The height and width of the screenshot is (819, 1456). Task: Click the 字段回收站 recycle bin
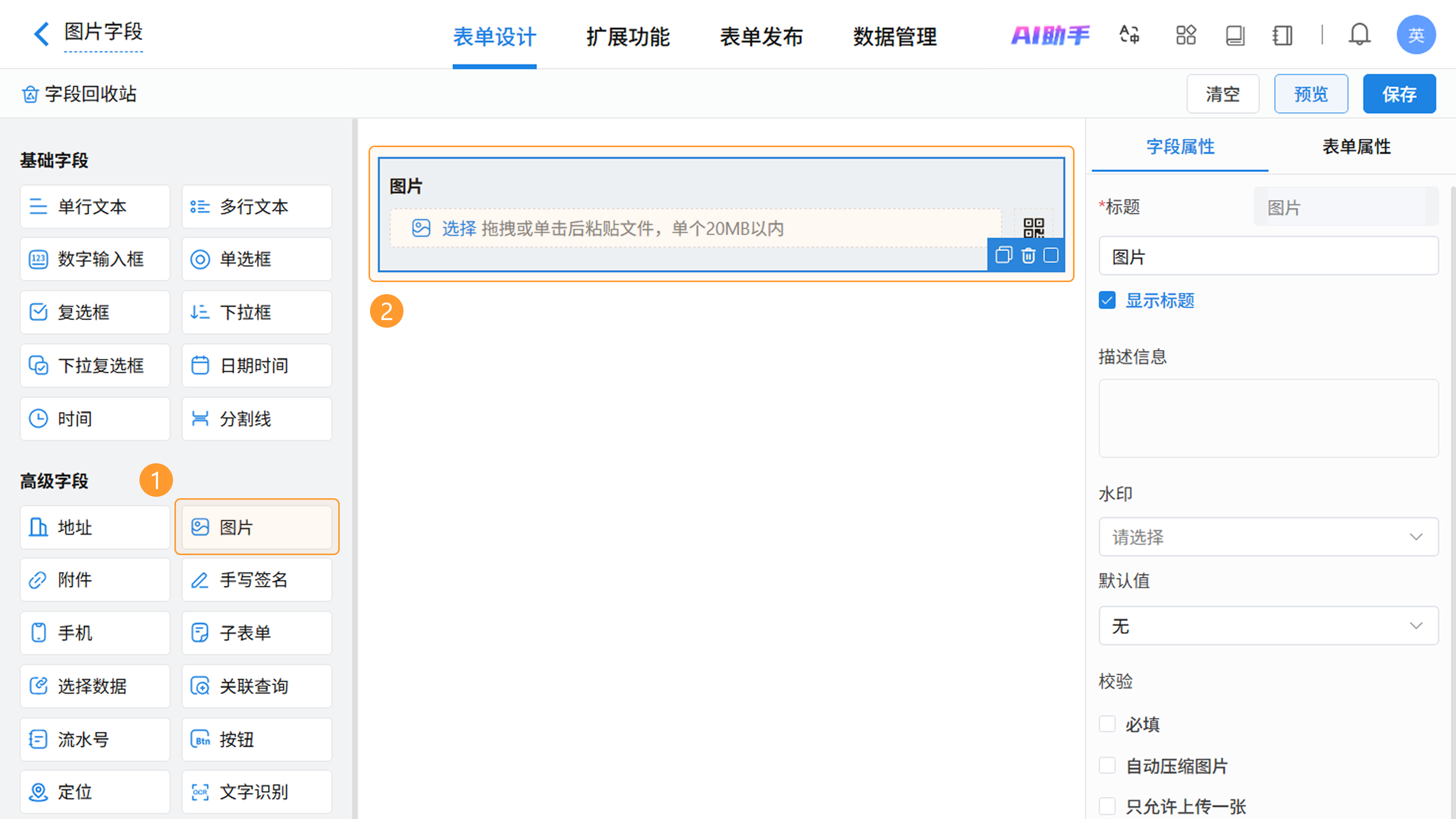79,94
